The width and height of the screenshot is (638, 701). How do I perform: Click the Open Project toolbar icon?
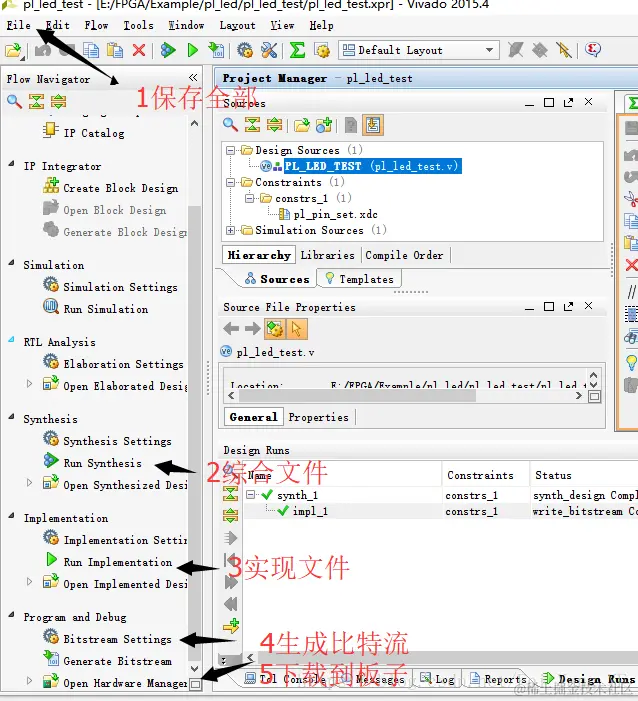pyautogui.click(x=14, y=50)
